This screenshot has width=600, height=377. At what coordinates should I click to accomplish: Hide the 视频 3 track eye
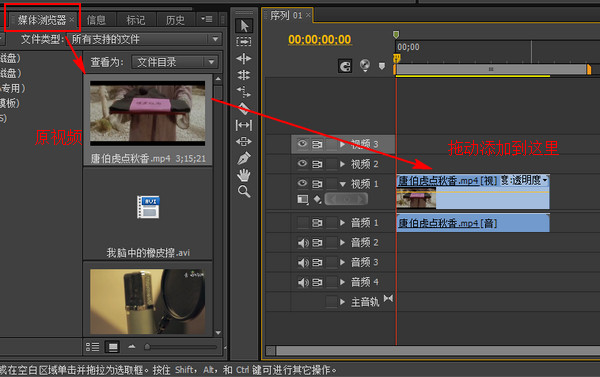pyautogui.click(x=302, y=144)
